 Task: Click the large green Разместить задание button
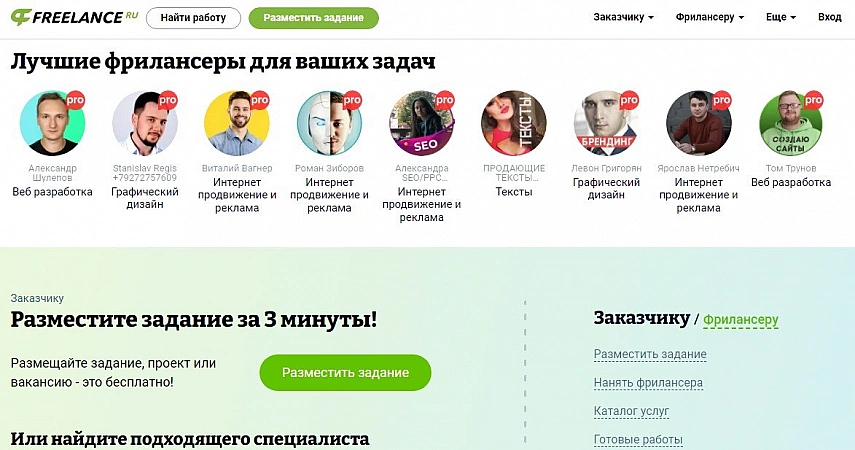(345, 373)
